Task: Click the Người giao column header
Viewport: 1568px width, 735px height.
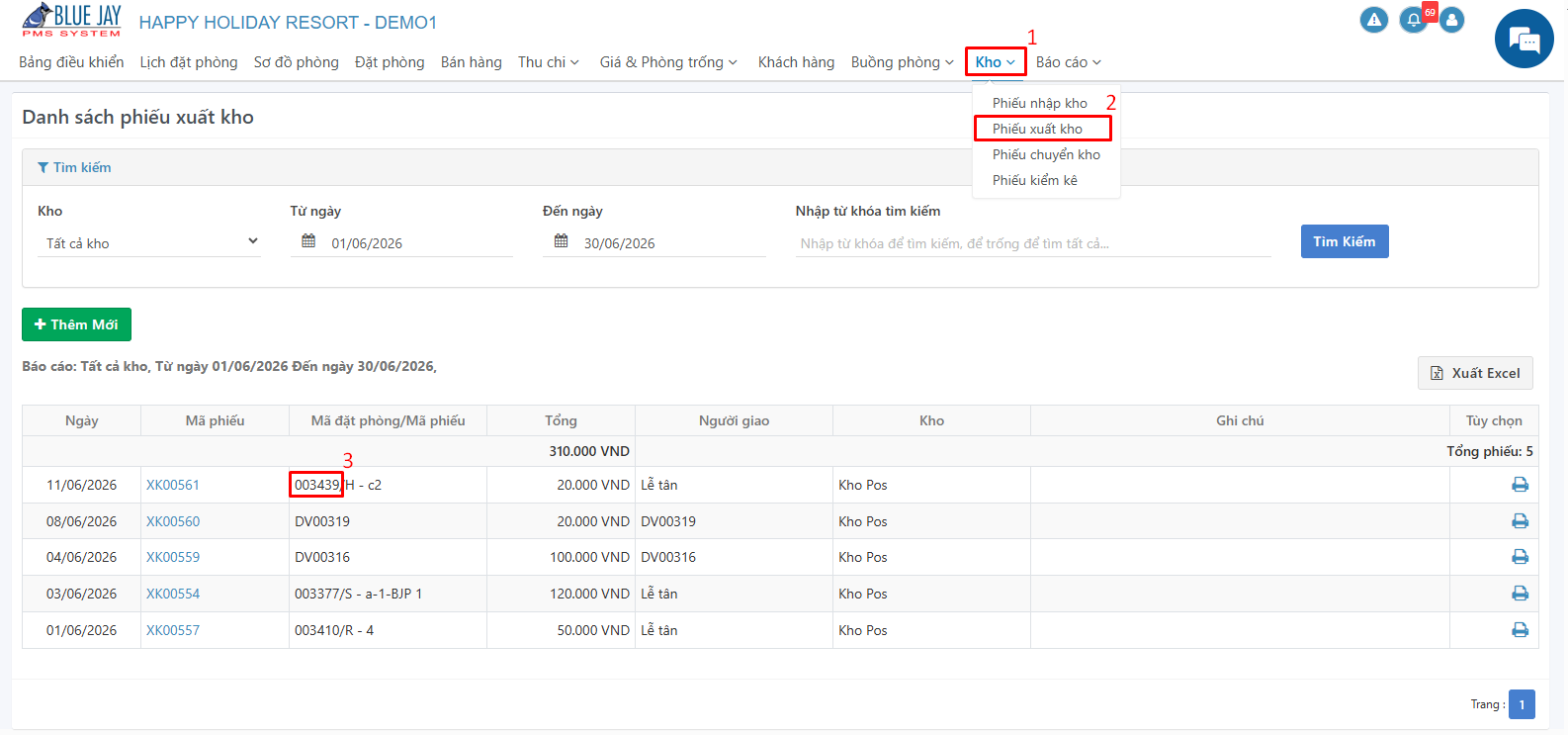Action: [x=734, y=420]
